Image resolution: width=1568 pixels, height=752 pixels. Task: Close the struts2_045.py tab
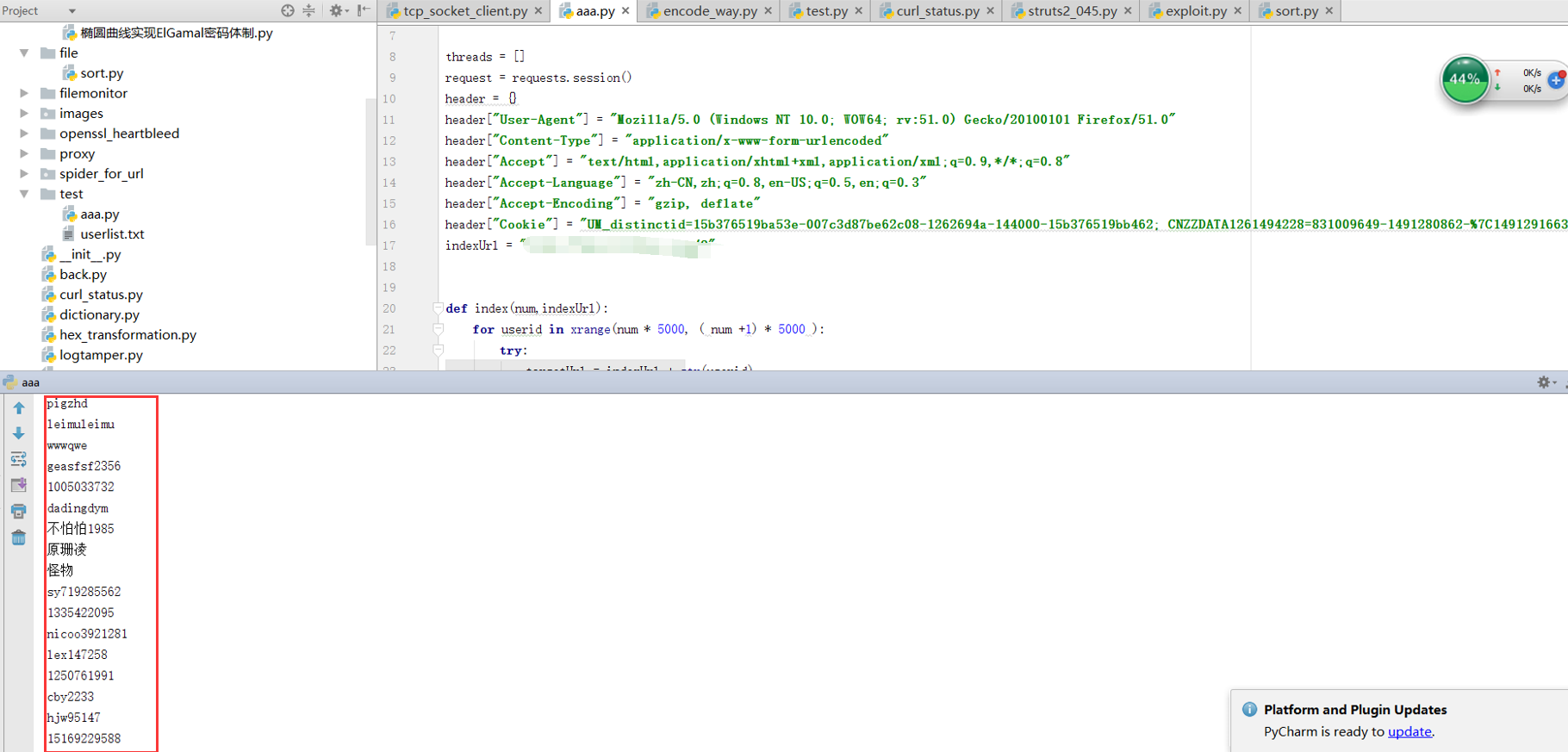[1128, 11]
